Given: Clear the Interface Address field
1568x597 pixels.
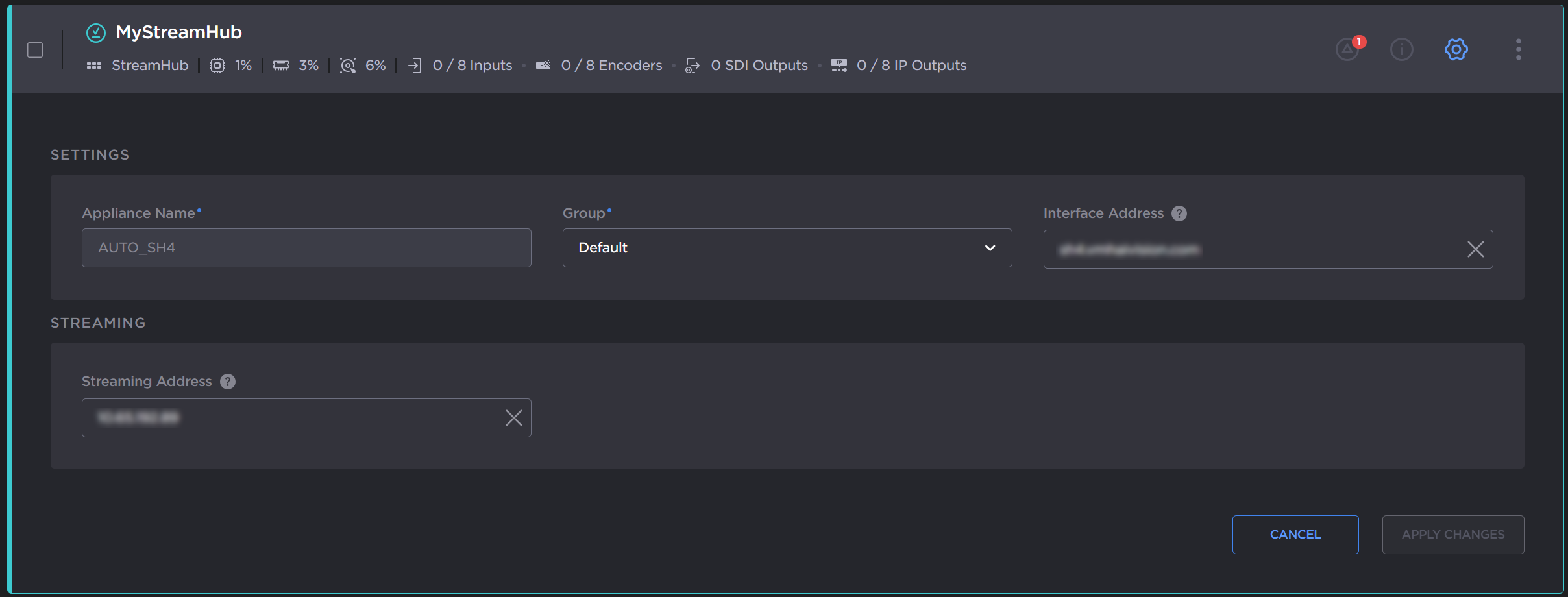Looking at the screenshot, I should (x=1476, y=249).
